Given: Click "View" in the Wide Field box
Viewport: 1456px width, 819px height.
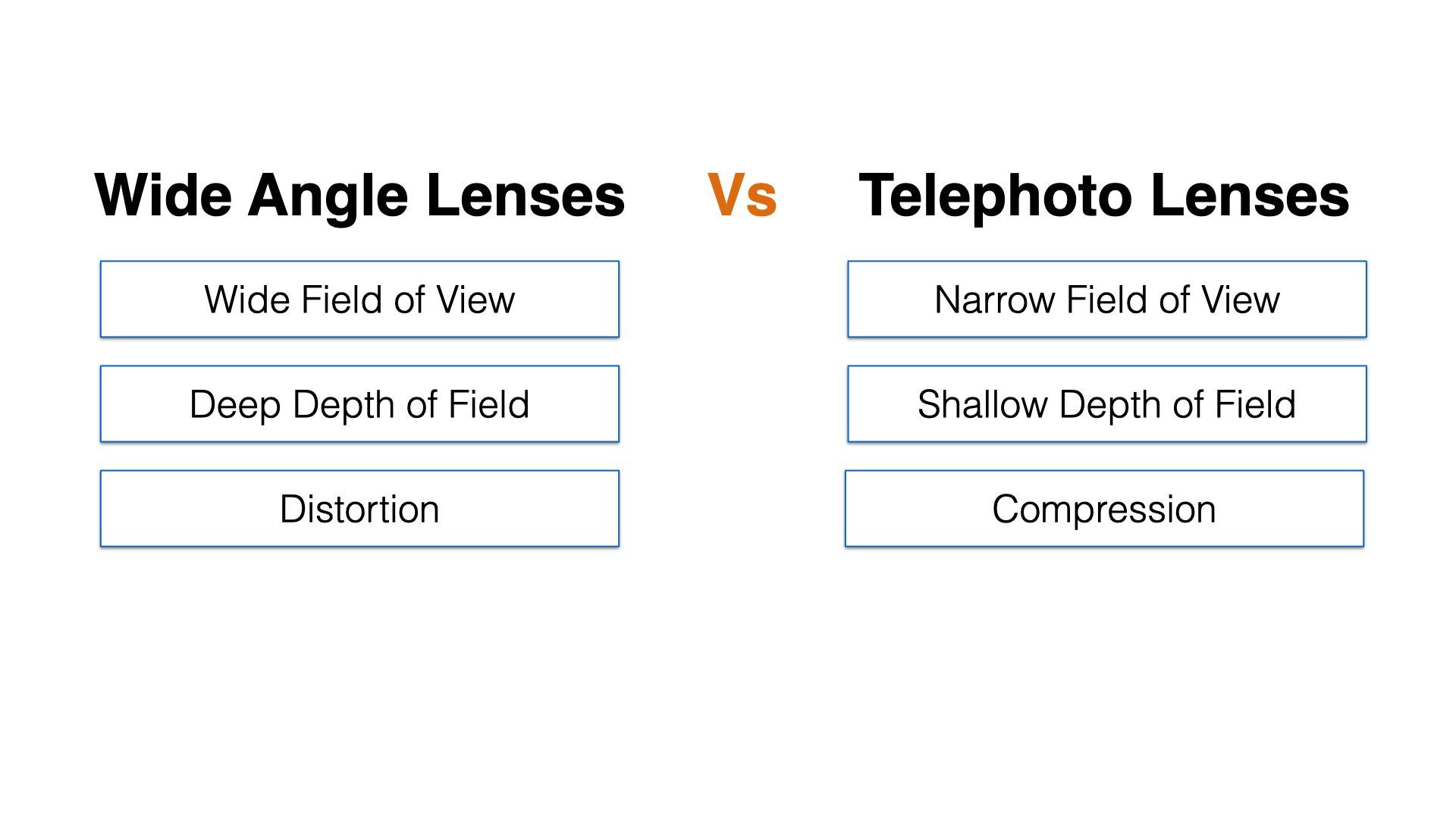Looking at the screenshot, I should [x=475, y=300].
